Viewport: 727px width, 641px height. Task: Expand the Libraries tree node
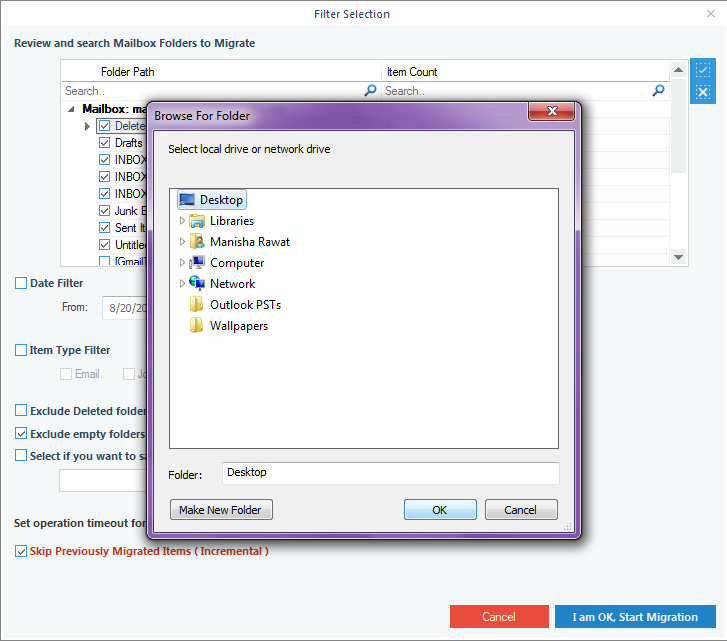tap(182, 221)
